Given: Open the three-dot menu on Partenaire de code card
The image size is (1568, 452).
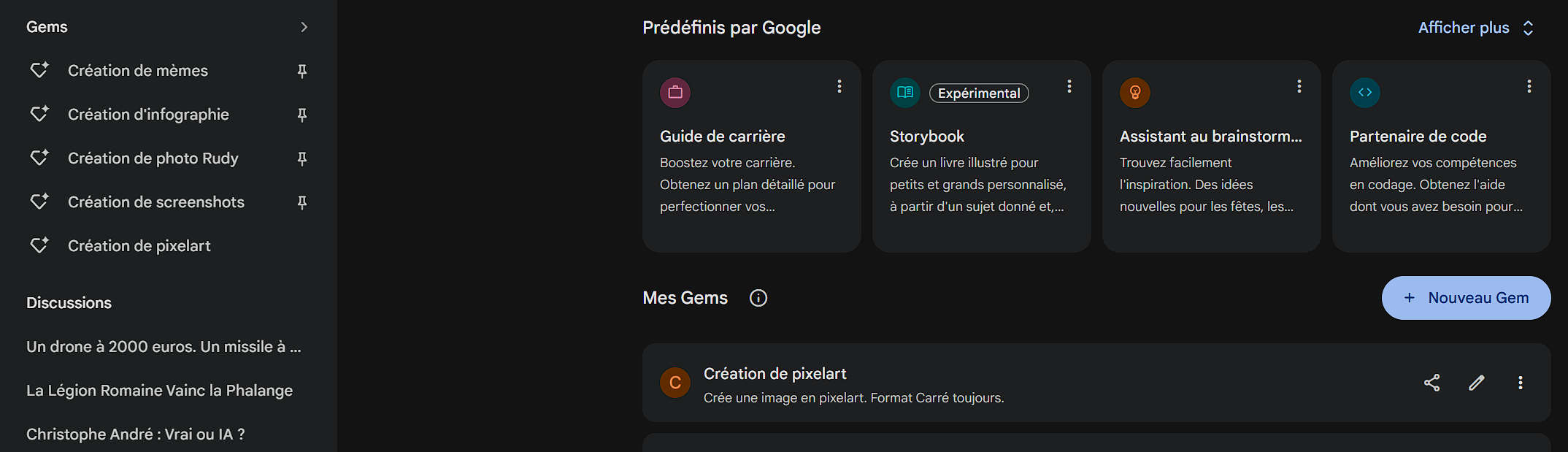Looking at the screenshot, I should click(x=1529, y=86).
